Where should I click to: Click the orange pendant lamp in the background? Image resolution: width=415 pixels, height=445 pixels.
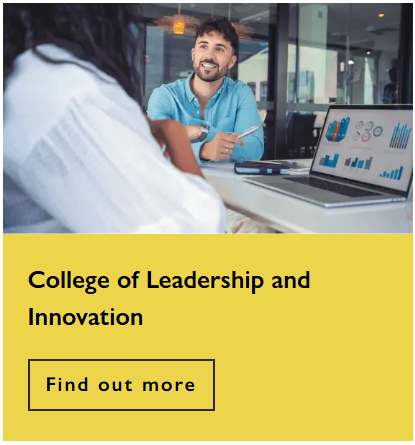tap(179, 27)
